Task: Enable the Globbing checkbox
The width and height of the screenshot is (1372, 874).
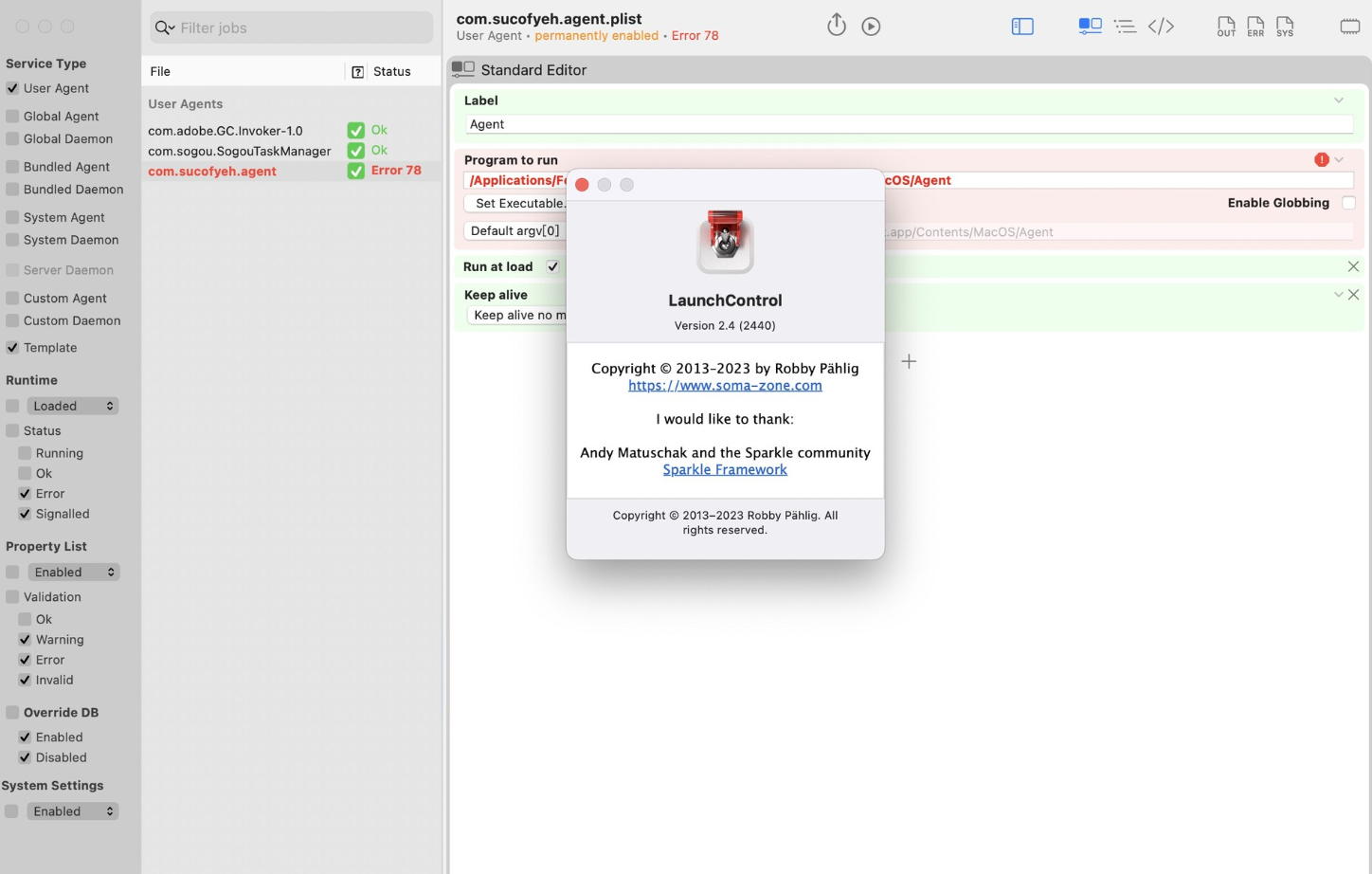Action: (1348, 202)
